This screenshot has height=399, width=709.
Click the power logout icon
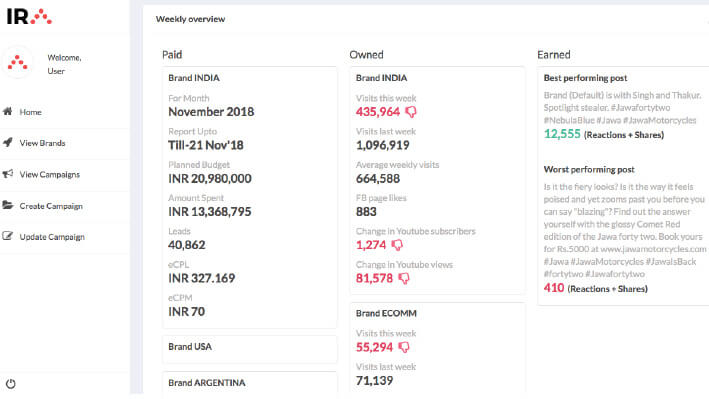click(x=11, y=384)
